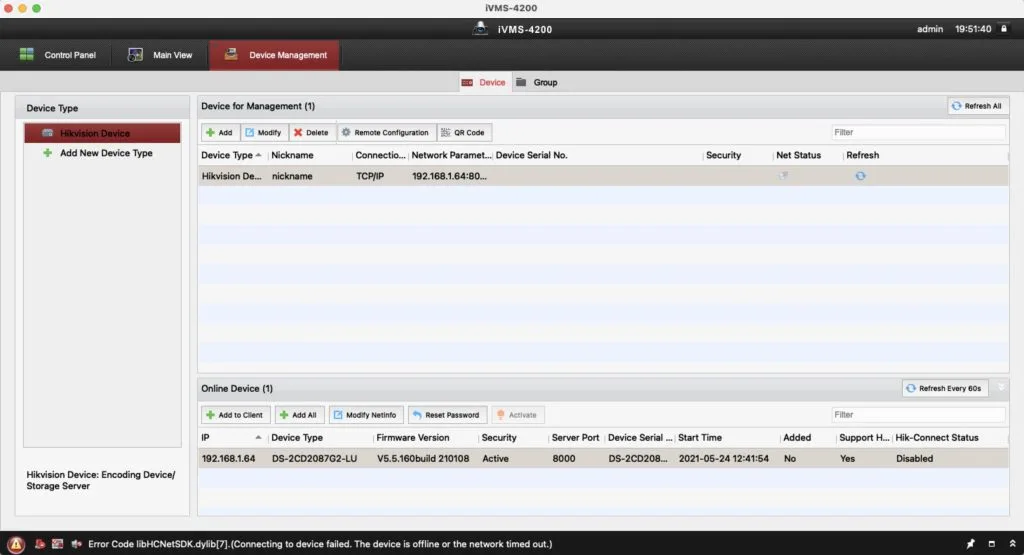
Task: Collapse the Online Device panel with the arrow
Action: point(1000,388)
